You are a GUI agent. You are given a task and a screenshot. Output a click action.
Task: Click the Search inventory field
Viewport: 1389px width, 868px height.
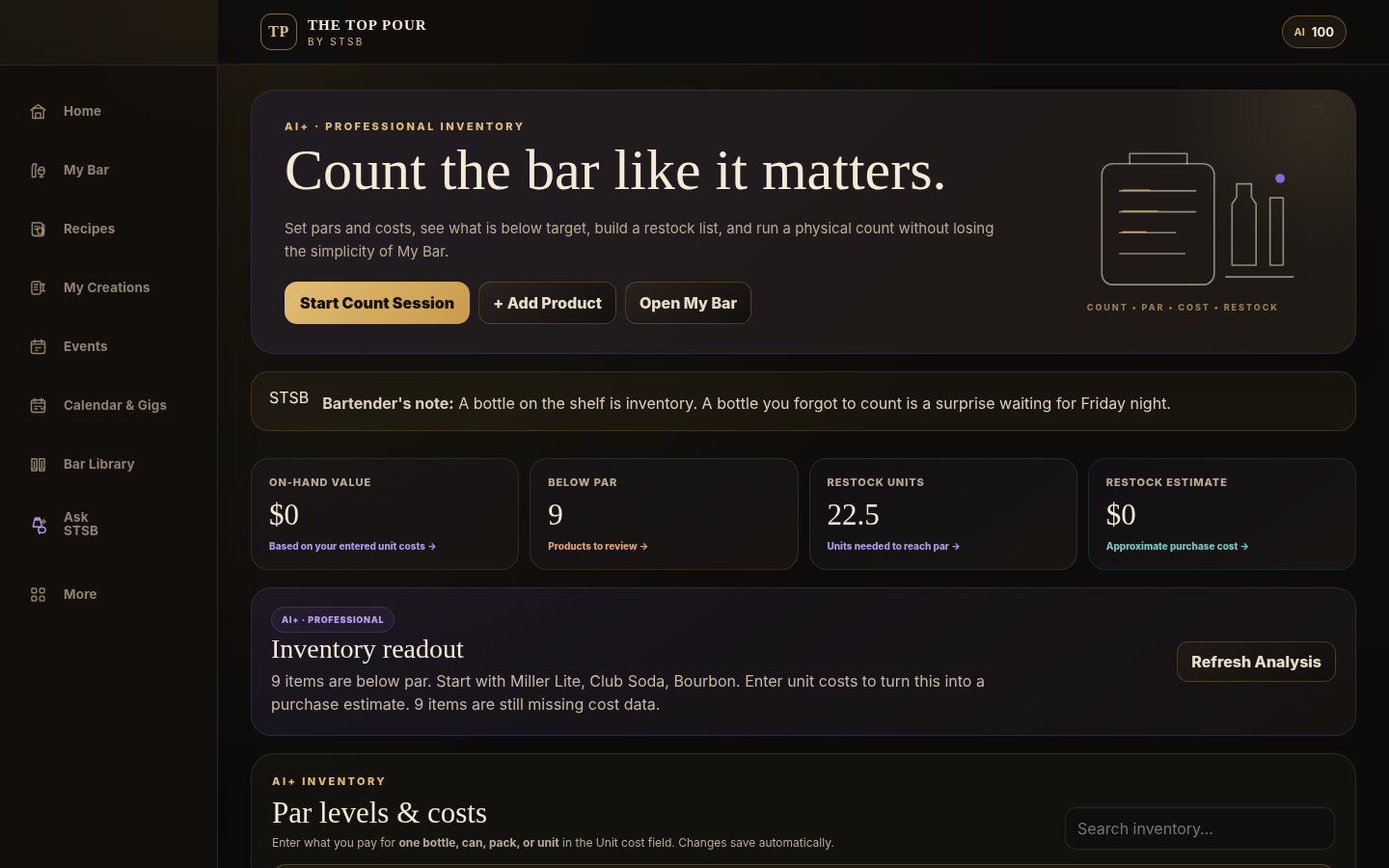point(1200,828)
